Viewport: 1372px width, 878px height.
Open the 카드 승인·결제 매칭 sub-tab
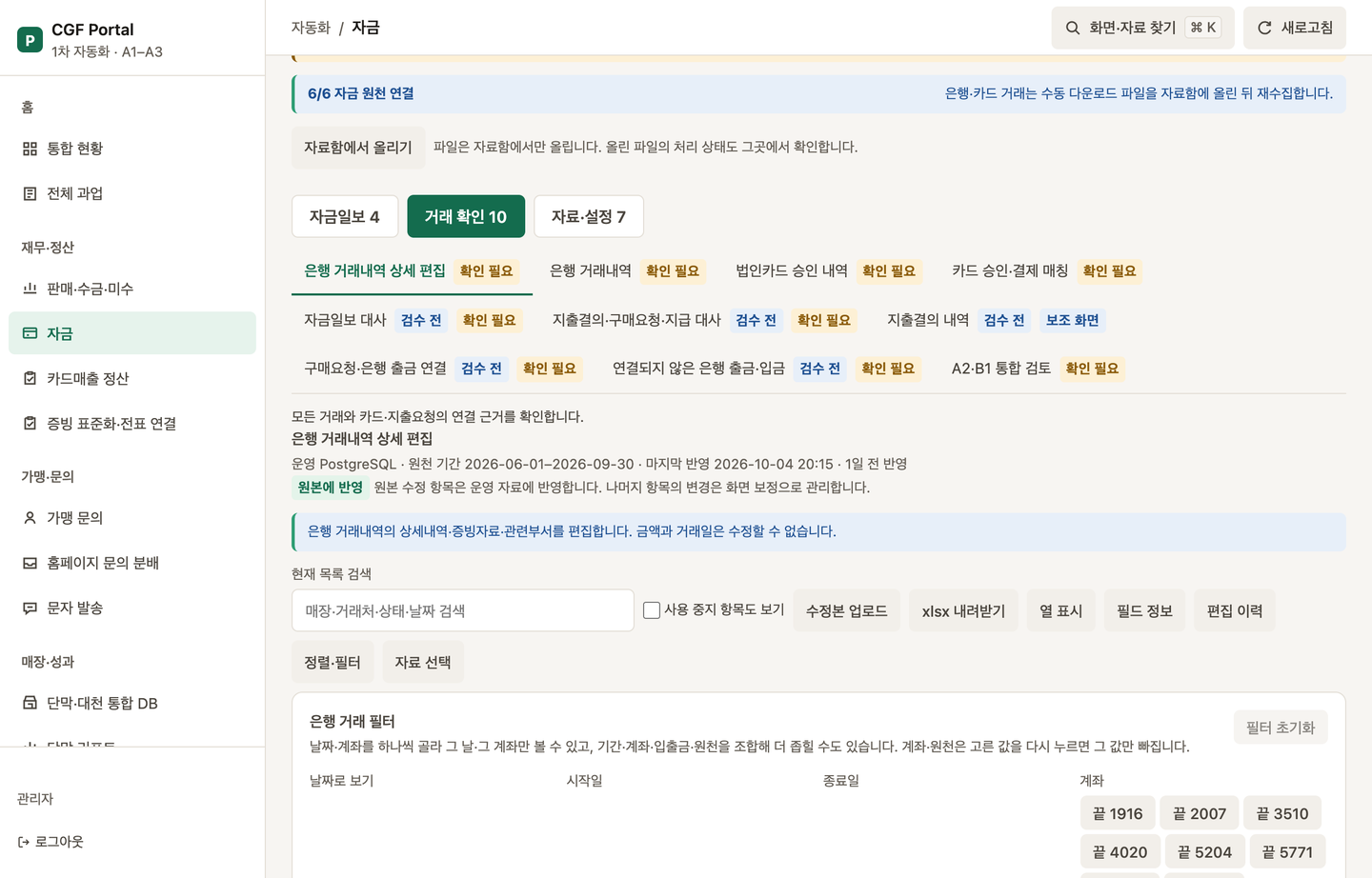click(x=1046, y=270)
